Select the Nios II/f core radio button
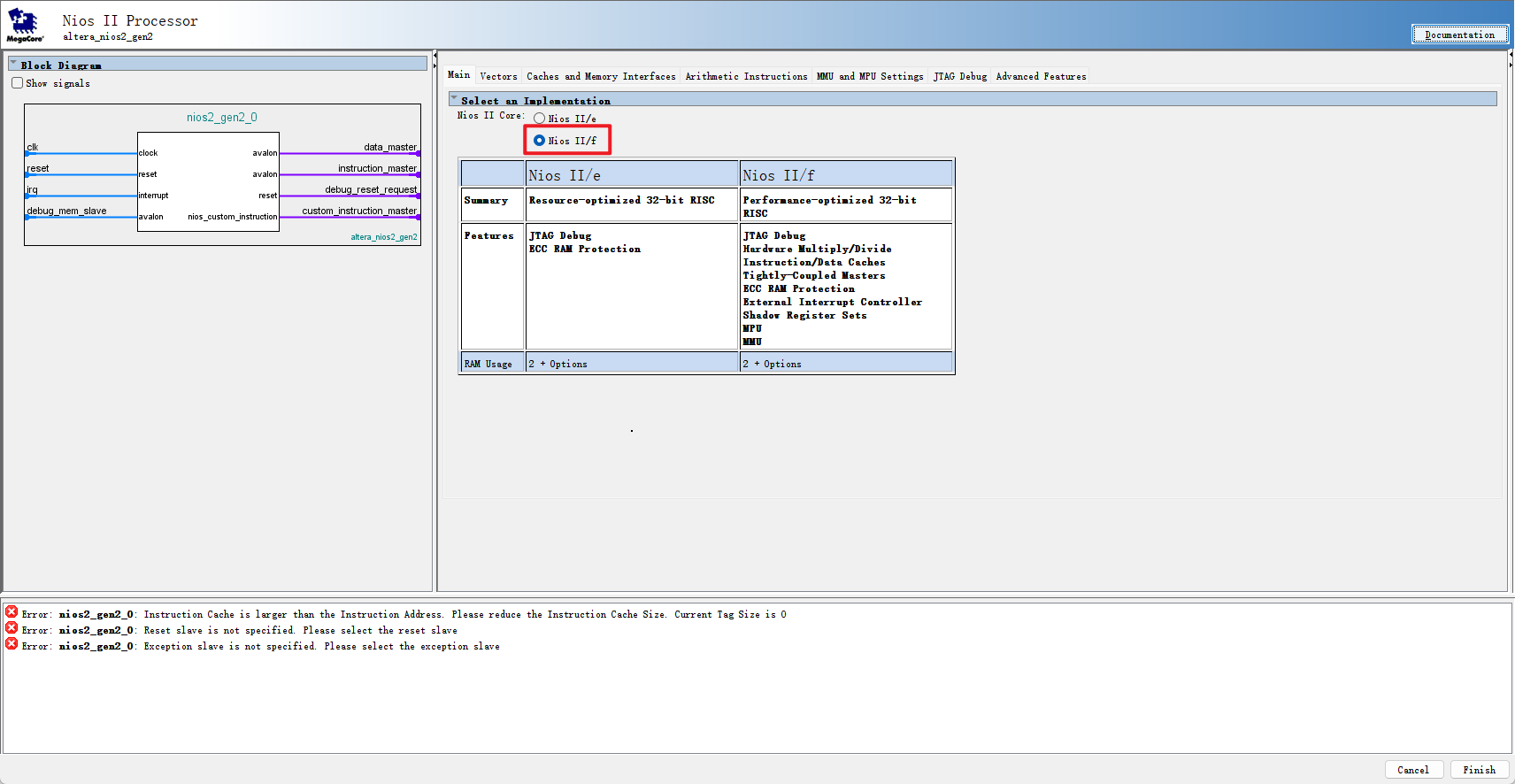Viewport: 1515px width, 784px height. [539, 141]
